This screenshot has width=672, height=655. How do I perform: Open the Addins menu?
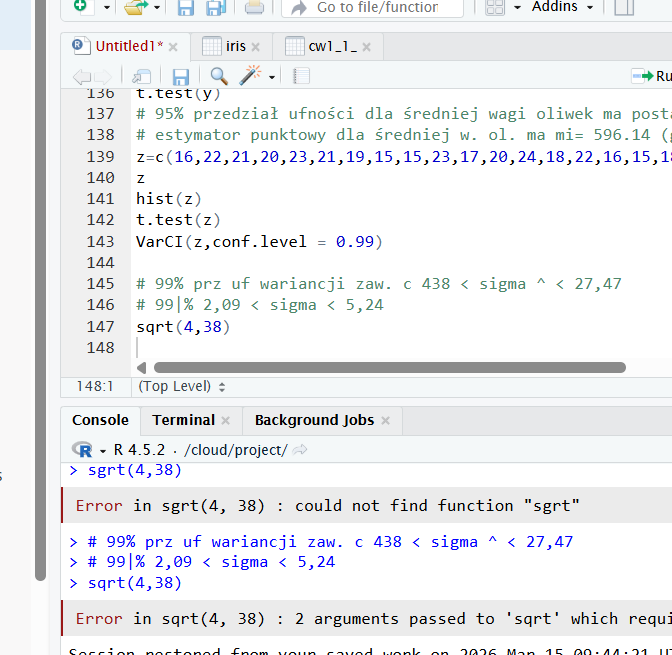click(562, 6)
